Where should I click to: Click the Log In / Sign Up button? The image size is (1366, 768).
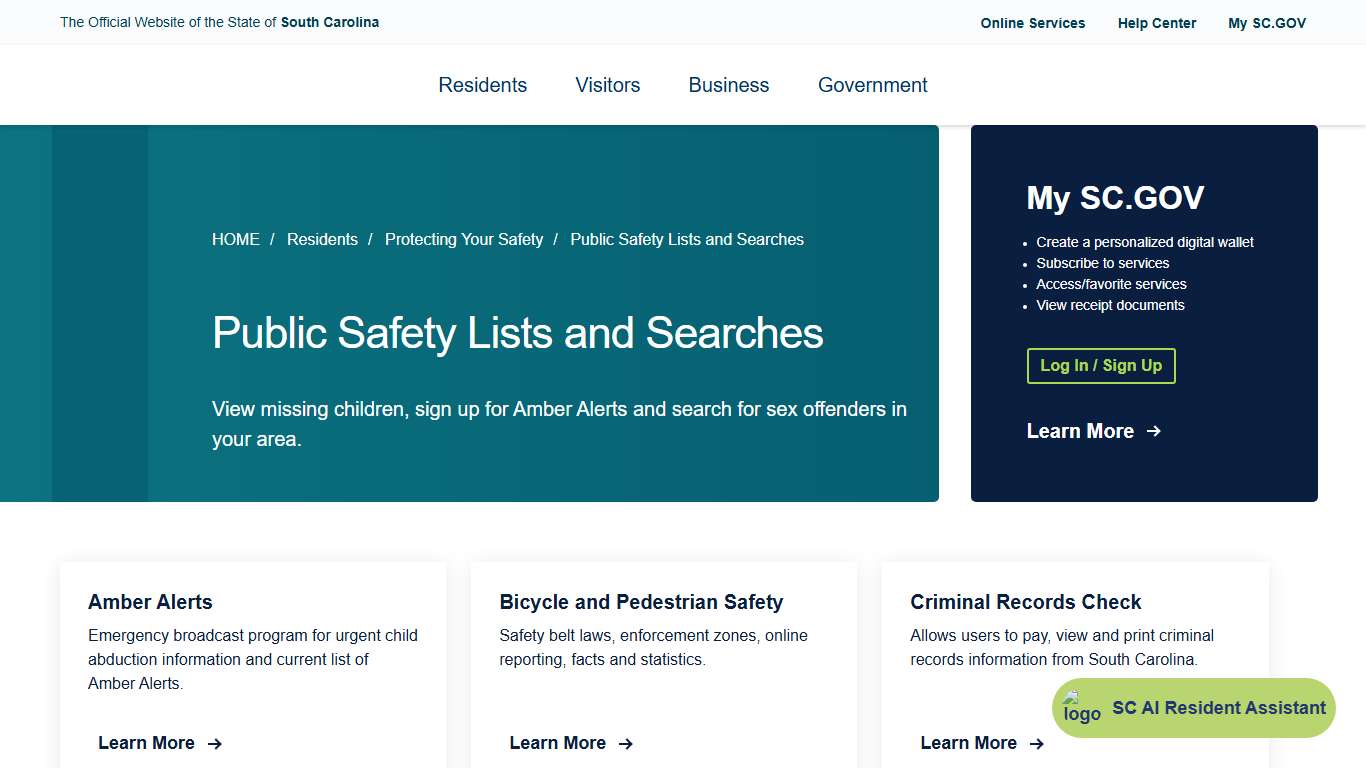[x=1100, y=366]
